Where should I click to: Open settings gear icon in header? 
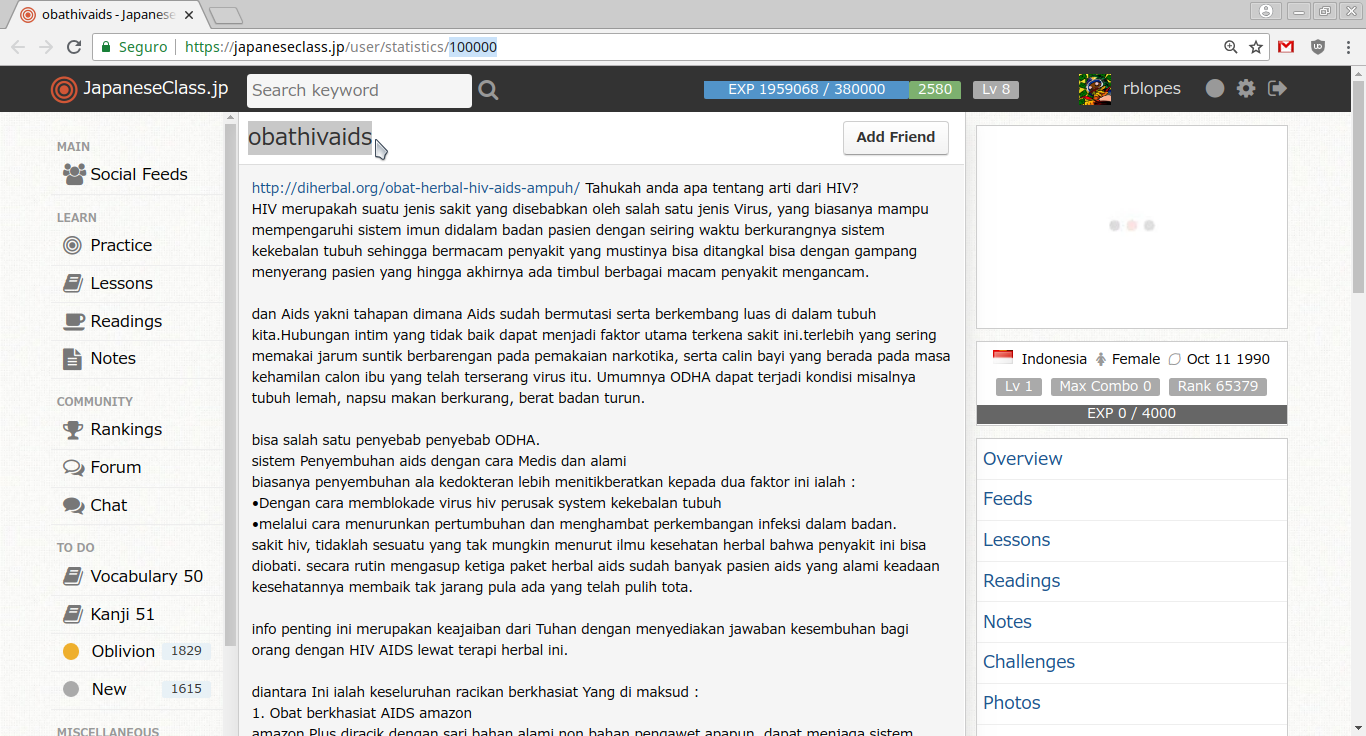tap(1245, 88)
